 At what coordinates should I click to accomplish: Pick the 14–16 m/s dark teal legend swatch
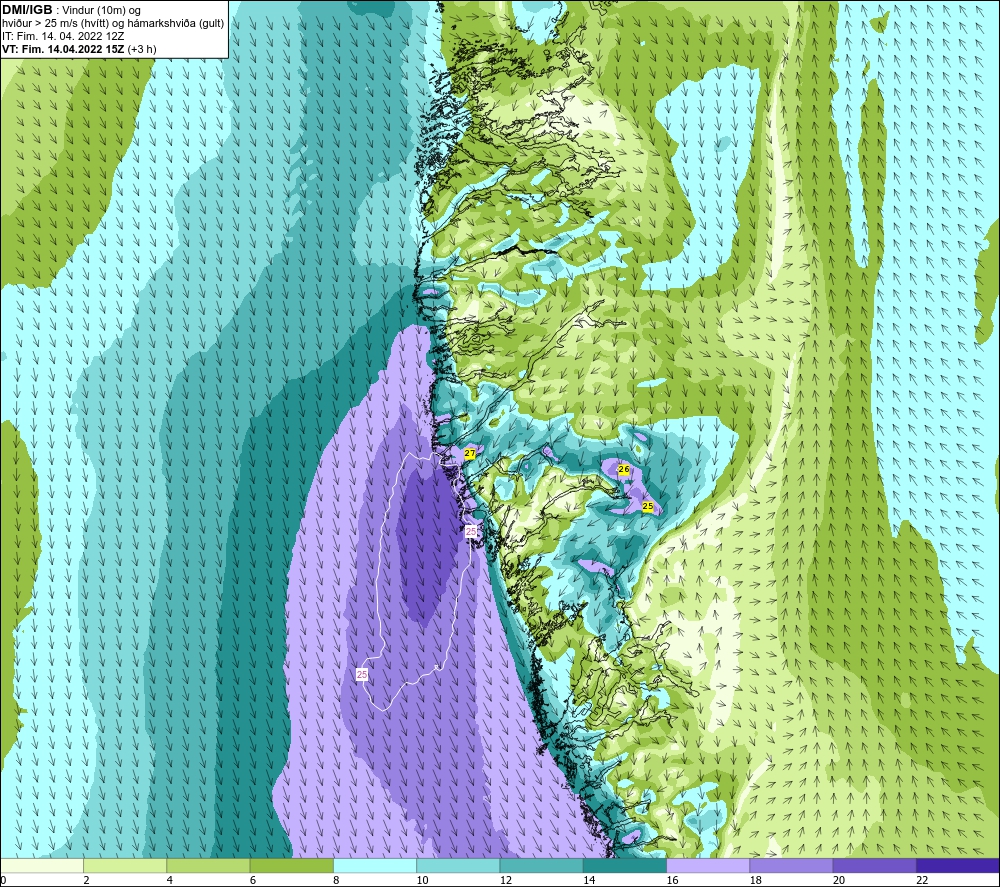point(625,865)
